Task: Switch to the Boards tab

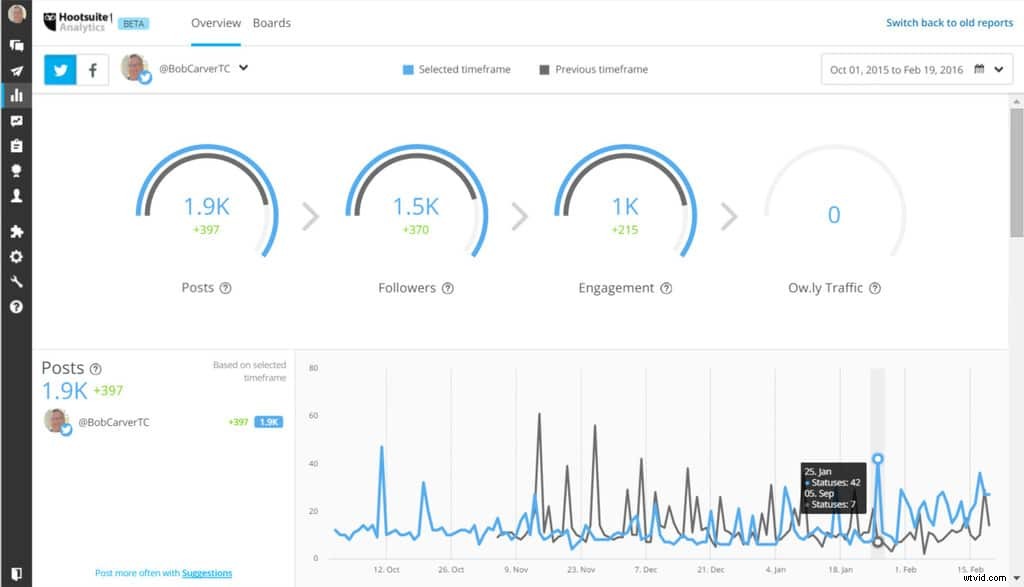Action: pos(271,22)
